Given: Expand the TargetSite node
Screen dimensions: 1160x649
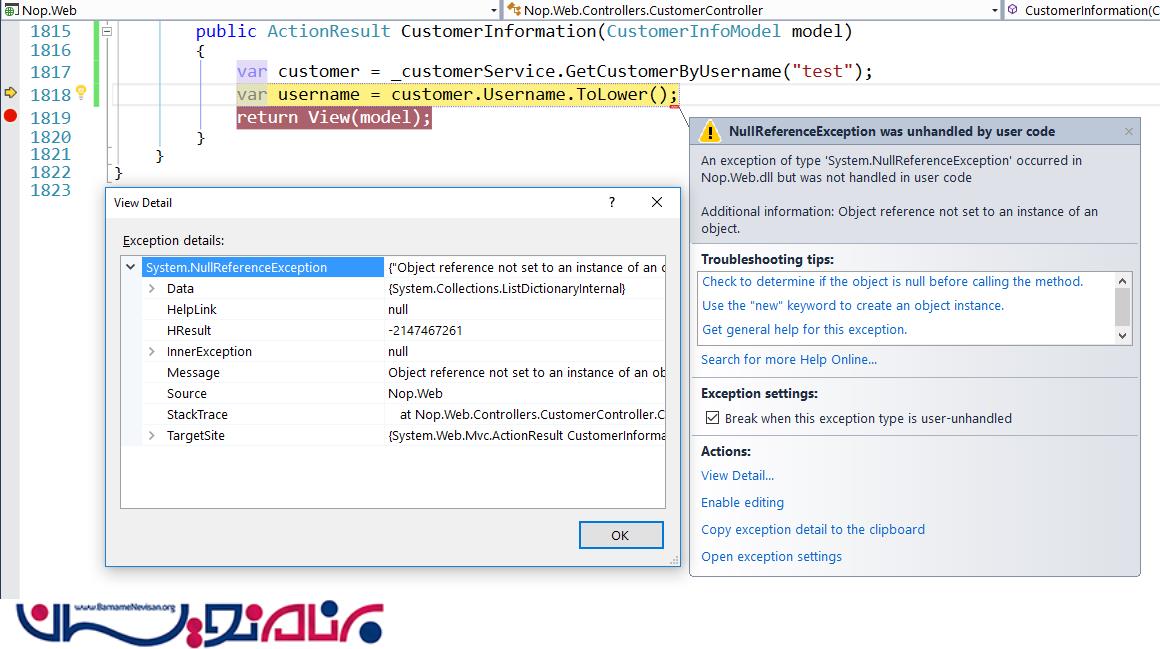Looking at the screenshot, I should (x=152, y=436).
